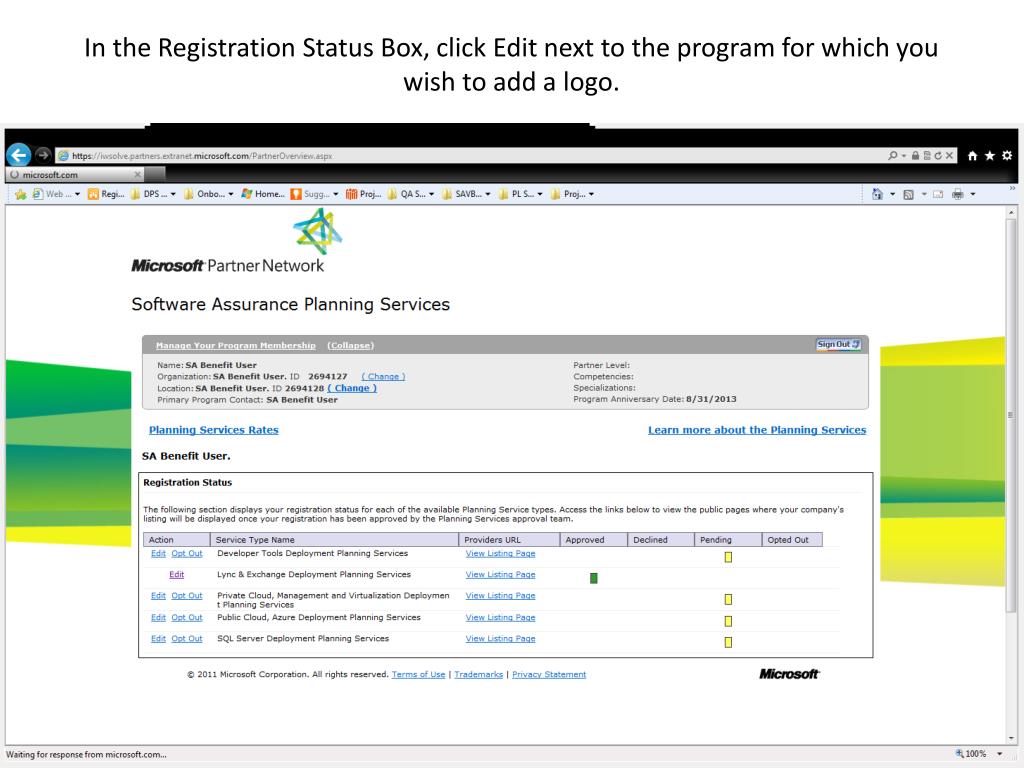Expand the Onbo... favorites folder arrow
This screenshot has width=1024, height=768.
point(231,194)
